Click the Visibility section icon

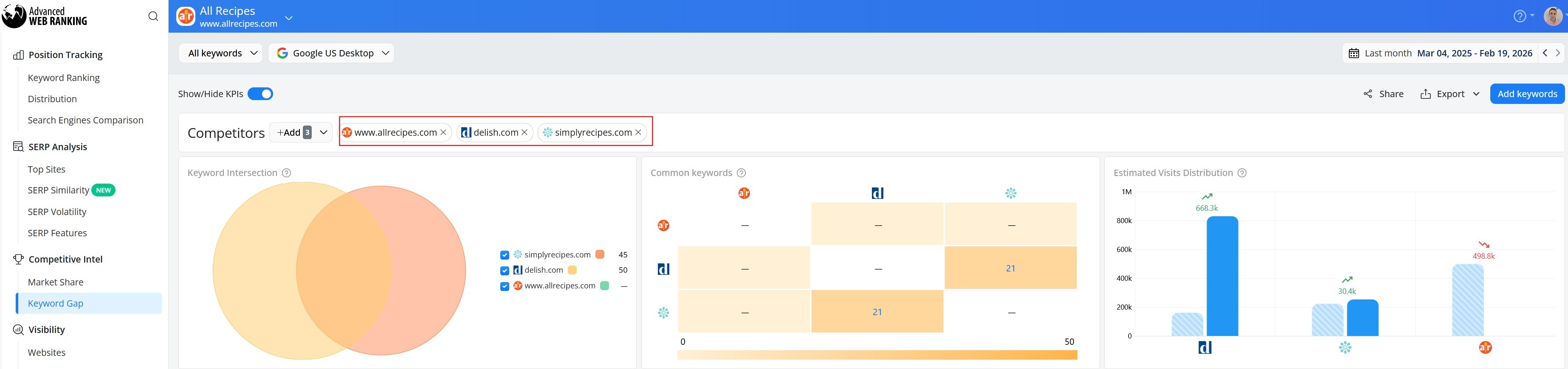pos(18,330)
